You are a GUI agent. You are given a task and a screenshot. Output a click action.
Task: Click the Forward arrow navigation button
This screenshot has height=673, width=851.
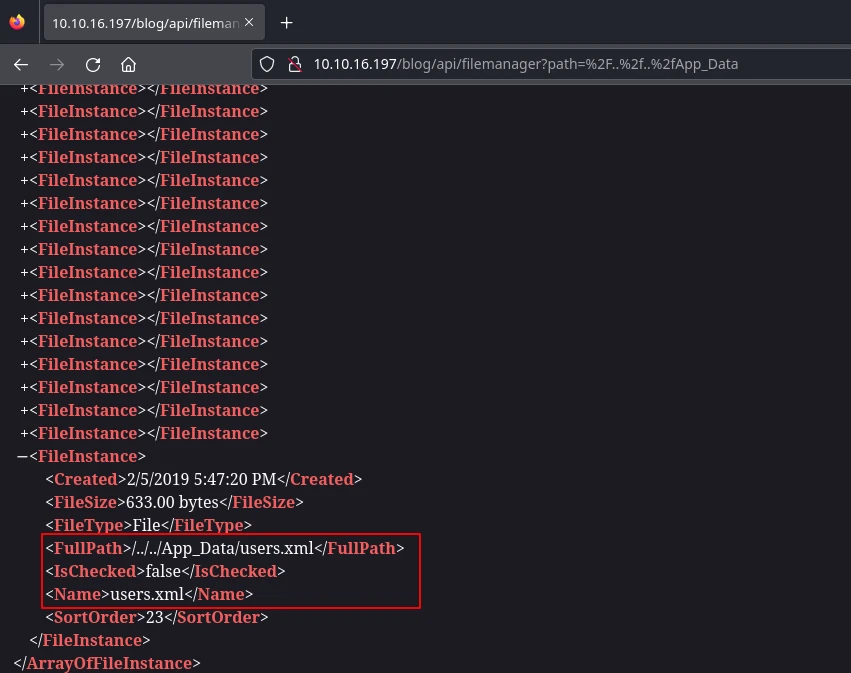[x=57, y=64]
